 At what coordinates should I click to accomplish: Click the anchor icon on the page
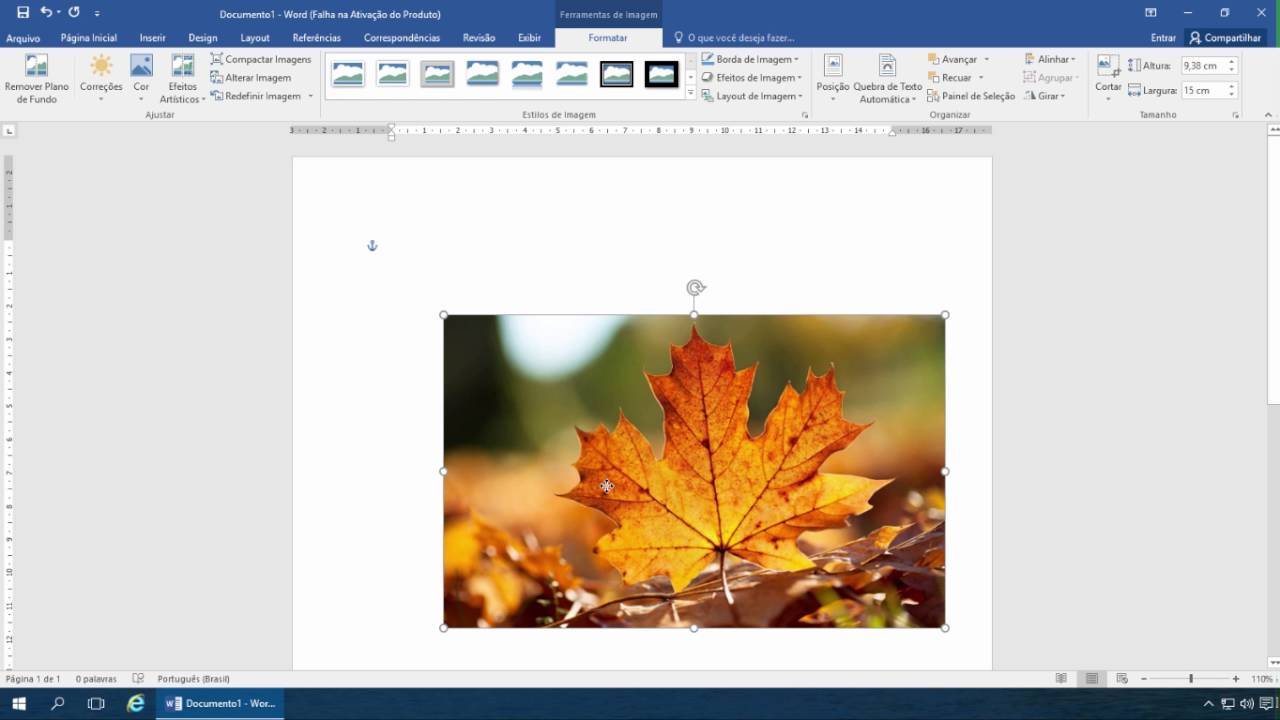tap(372, 246)
